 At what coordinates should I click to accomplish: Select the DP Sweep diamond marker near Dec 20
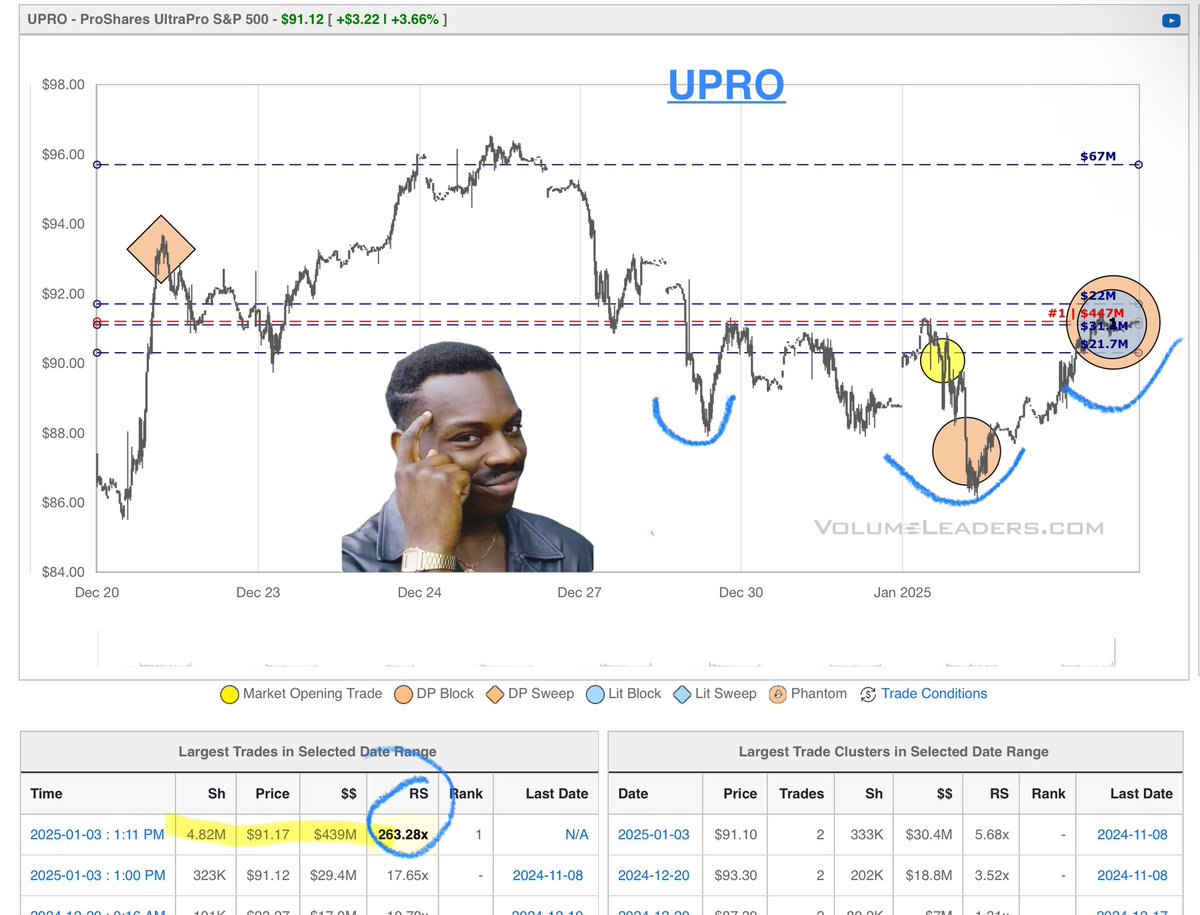[x=161, y=249]
